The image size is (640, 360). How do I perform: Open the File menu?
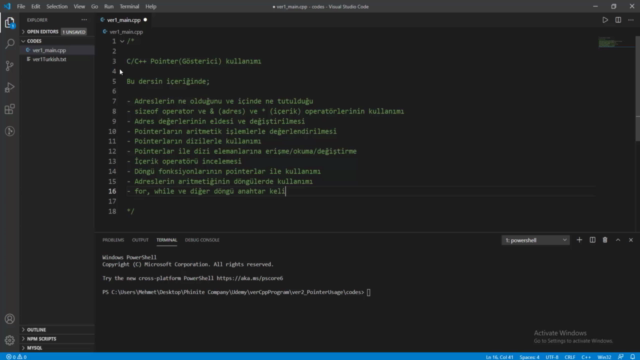click(x=21, y=7)
